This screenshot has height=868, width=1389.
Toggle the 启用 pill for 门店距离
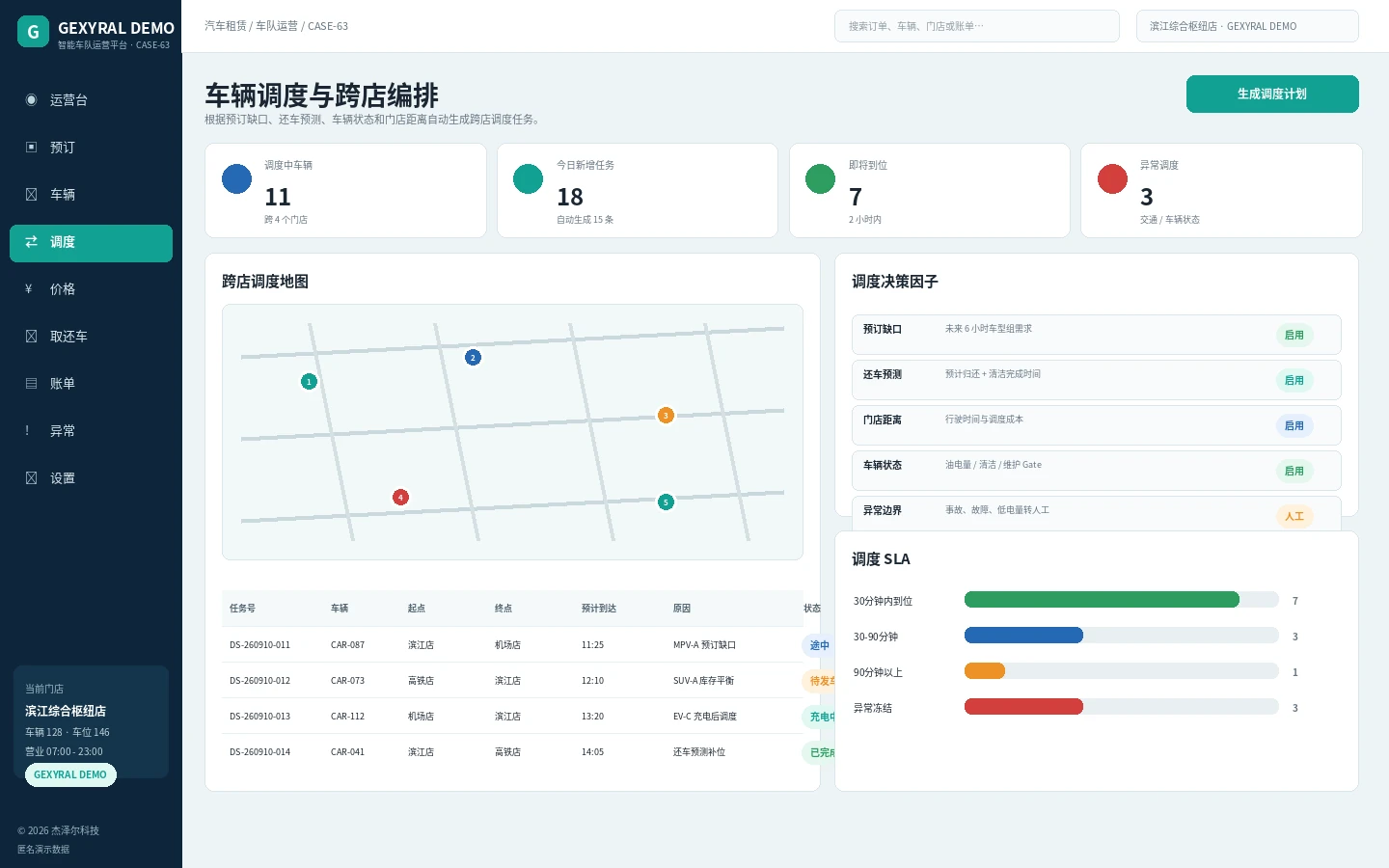click(x=1294, y=425)
